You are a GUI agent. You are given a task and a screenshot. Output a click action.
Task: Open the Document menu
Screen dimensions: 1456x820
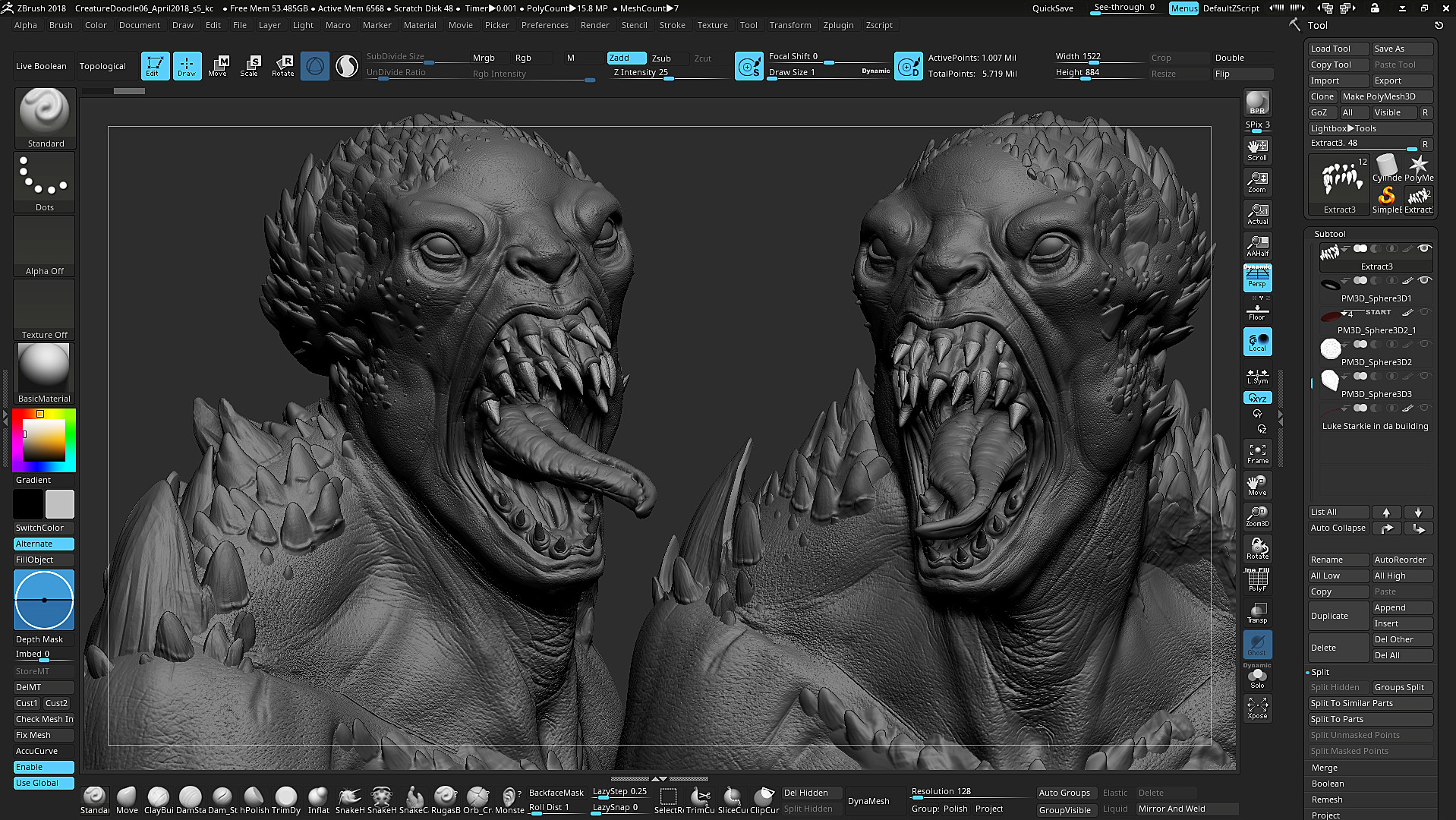coord(140,25)
